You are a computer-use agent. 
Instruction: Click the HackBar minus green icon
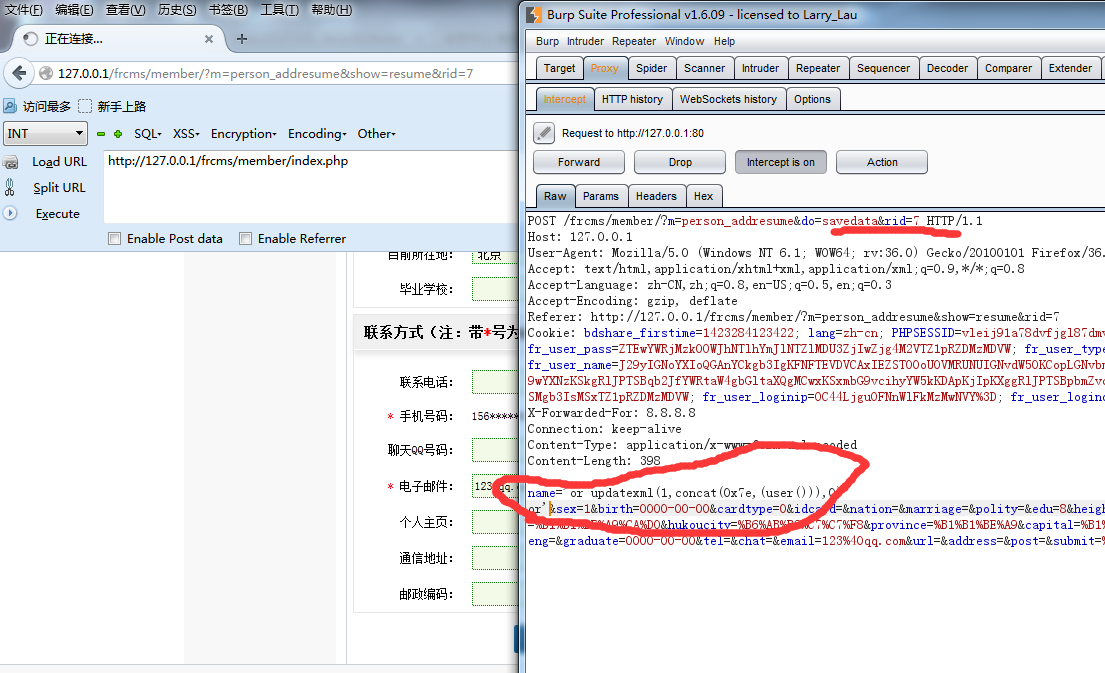coord(101,134)
